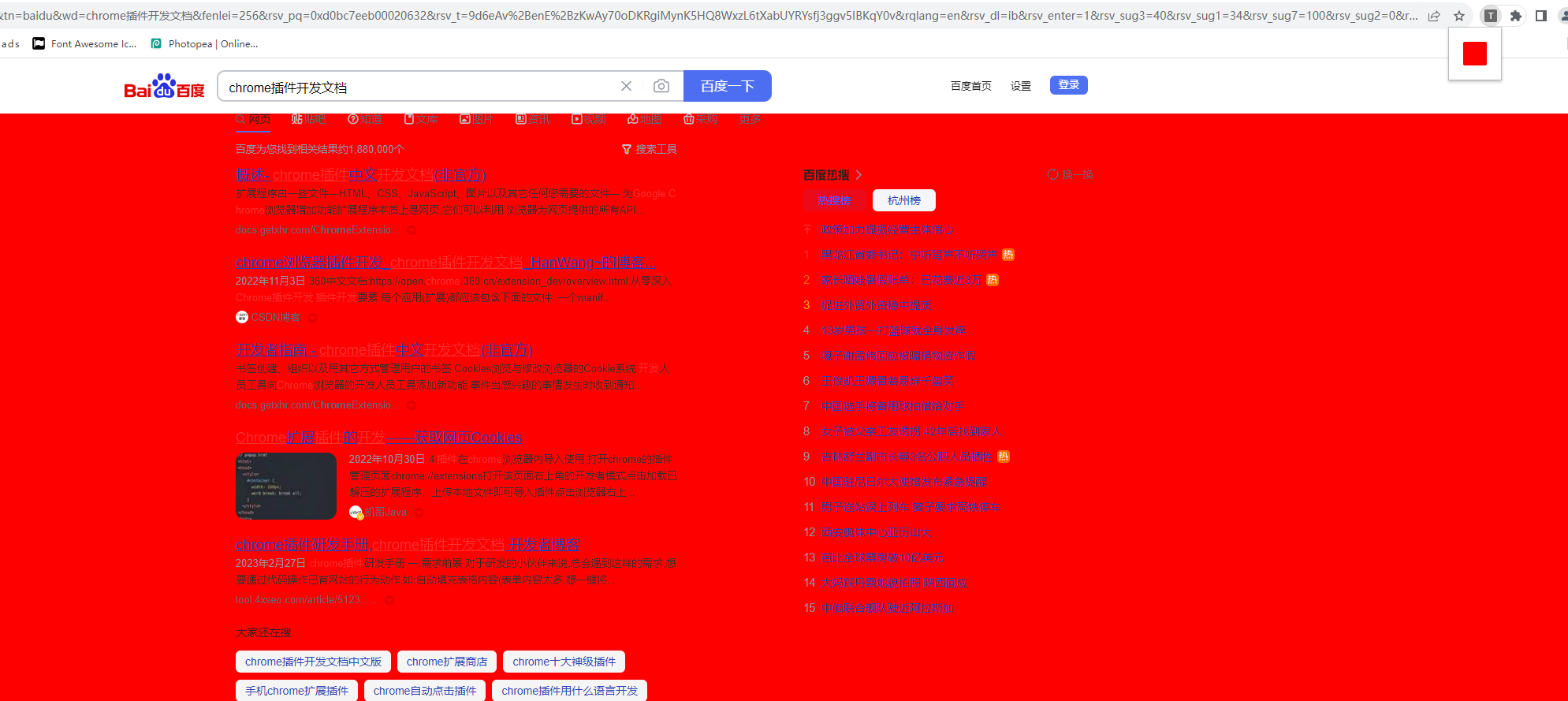Click the red color square in extension popup
The height and width of the screenshot is (701, 1568).
point(1474,54)
